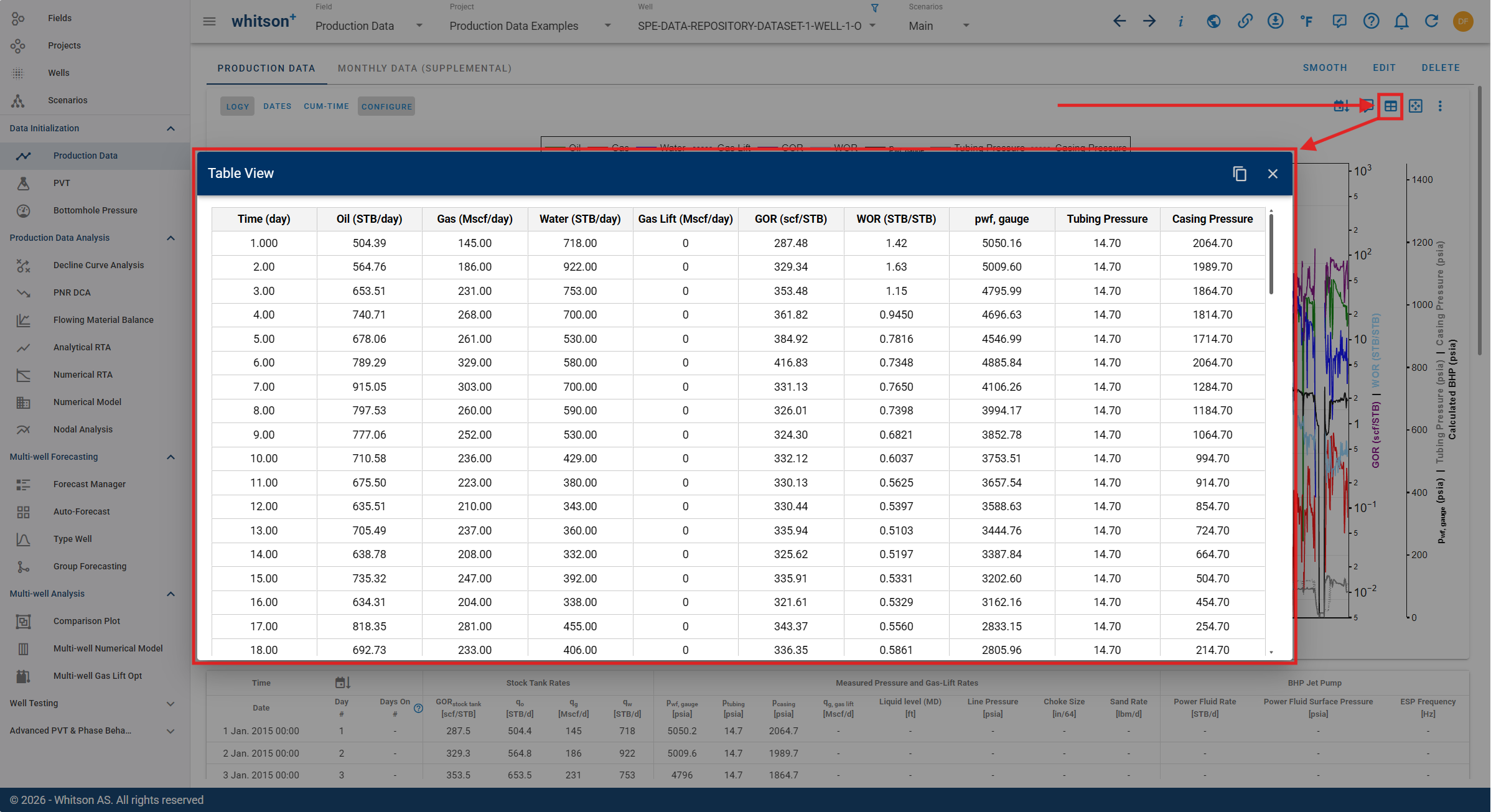Click the Casing Pressure column header

click(x=1212, y=219)
